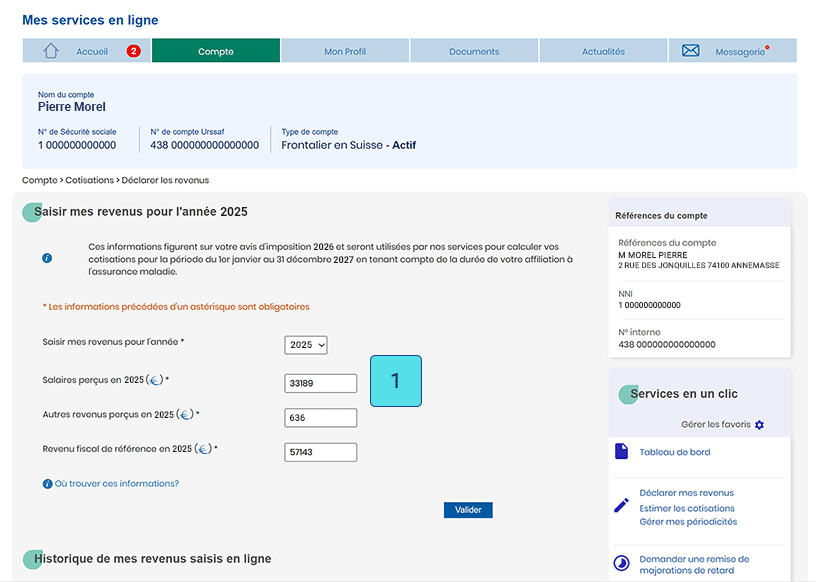Click the N° de Sécurité sociale value
This screenshot has width=816, height=582.
[77, 145]
